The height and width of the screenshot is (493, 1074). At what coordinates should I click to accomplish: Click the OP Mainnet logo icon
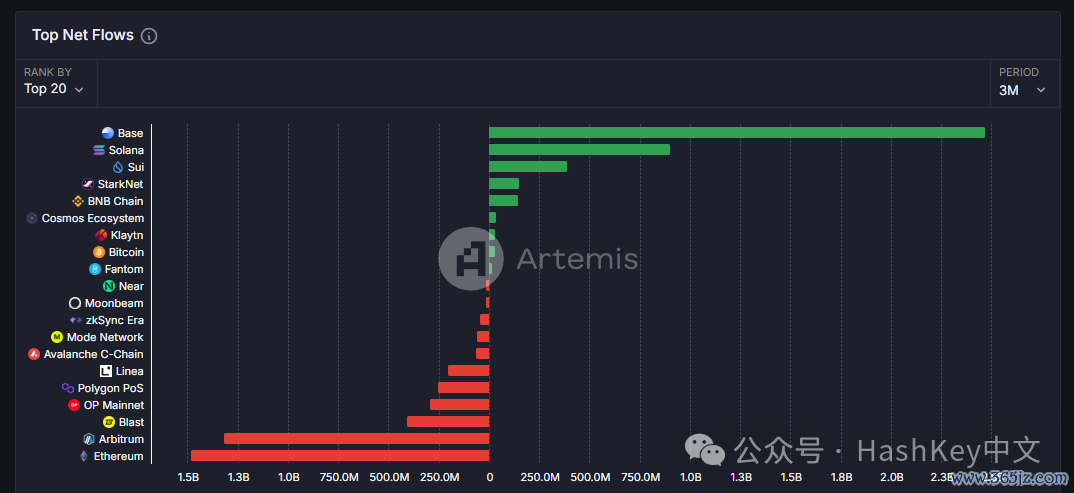tap(74, 405)
